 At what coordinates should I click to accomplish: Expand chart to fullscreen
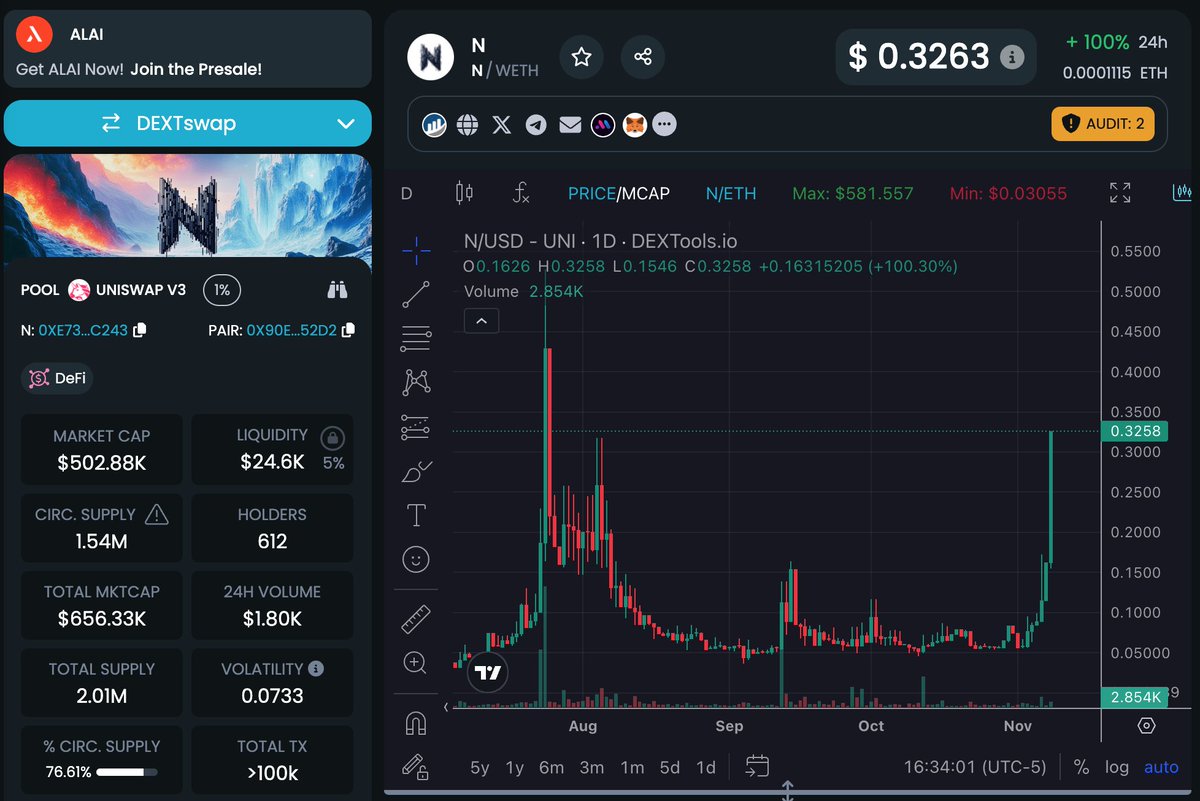coord(1120,193)
